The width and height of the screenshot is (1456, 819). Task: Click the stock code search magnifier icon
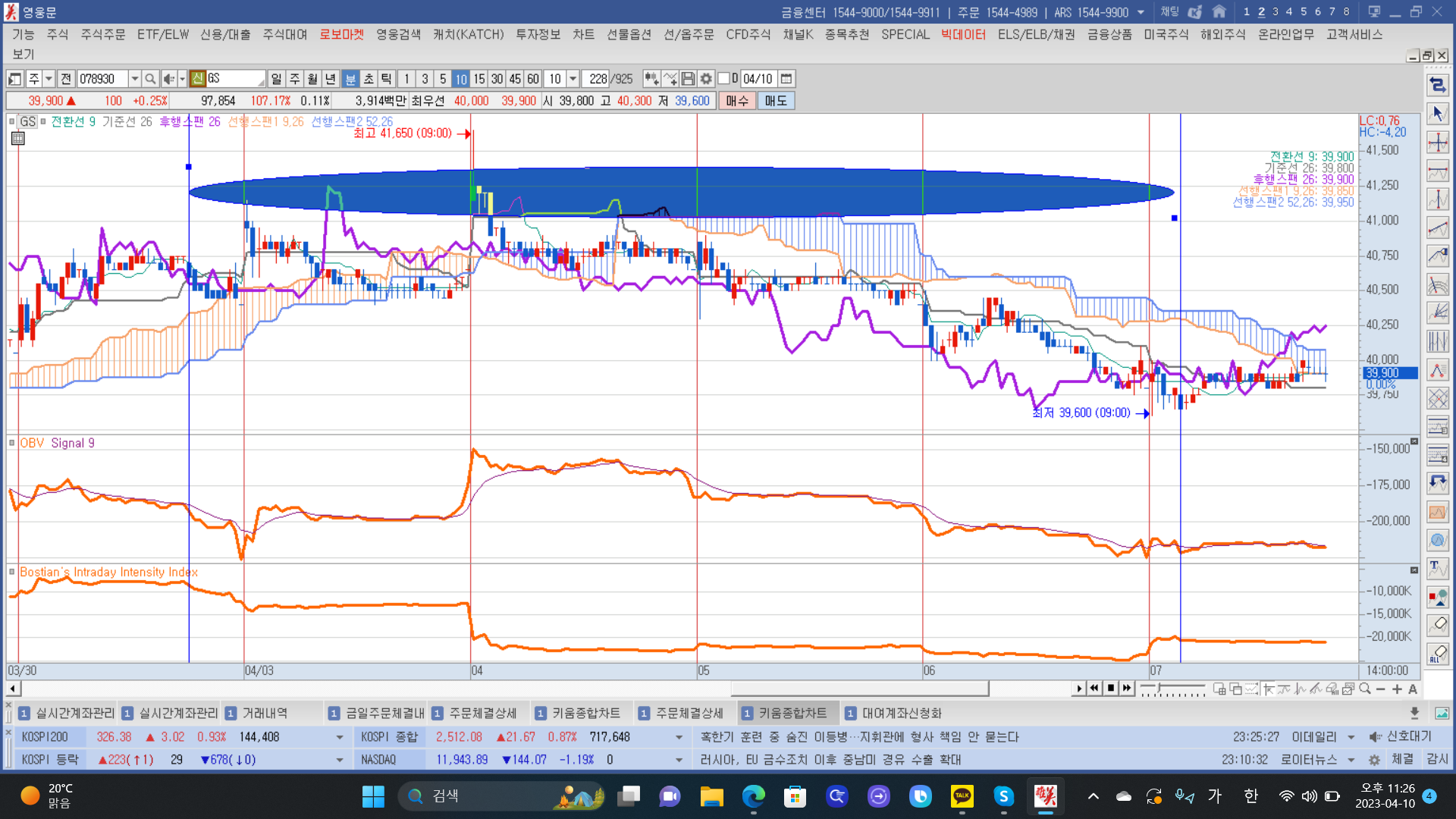click(x=150, y=79)
